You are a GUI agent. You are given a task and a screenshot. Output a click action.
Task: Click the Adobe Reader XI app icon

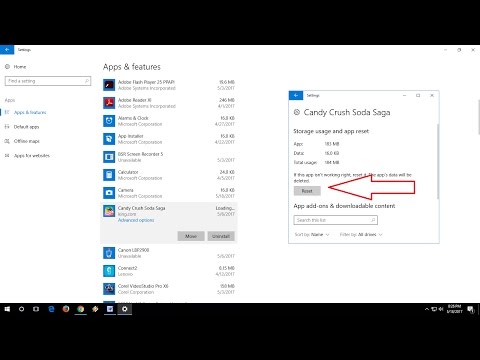pyautogui.click(x=109, y=103)
